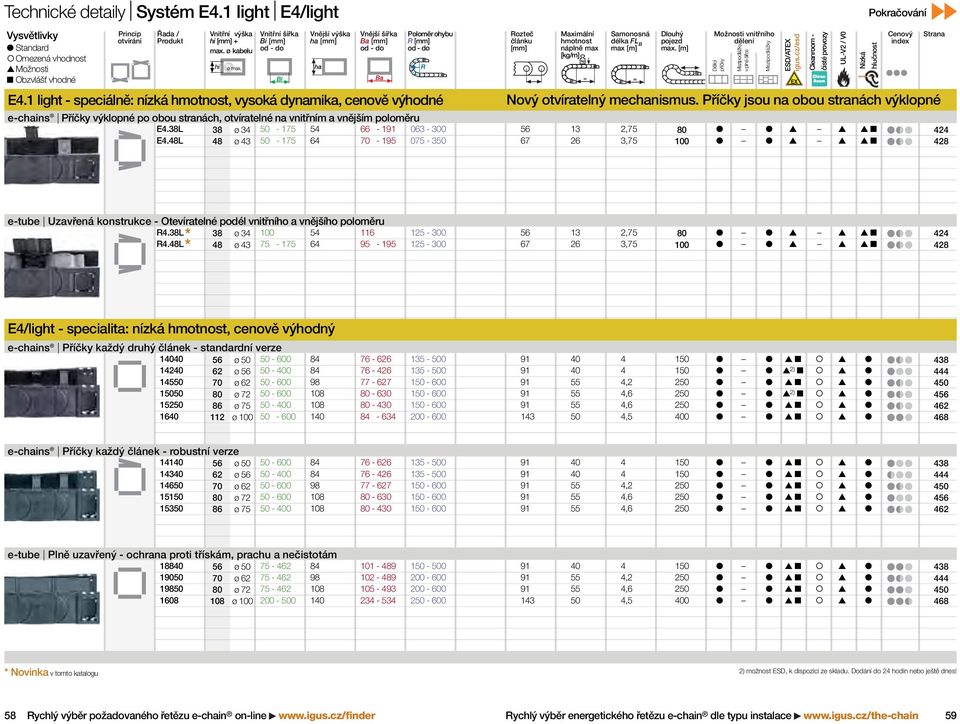This screenshot has width=960, height=724.
Task: Select product number 14340
Action: tap(171, 474)
